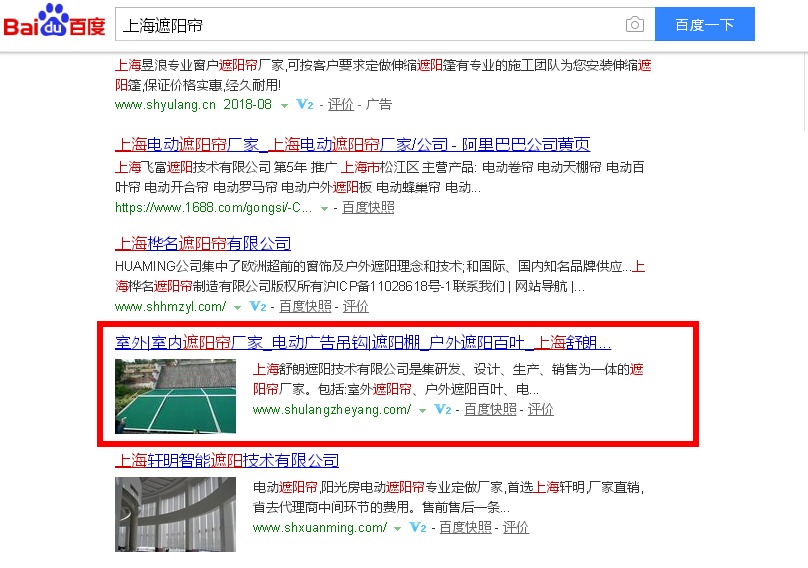The width and height of the screenshot is (808, 568).
Task: Click snippet text starting 电动遮阳帘,阳光房电动遮阳帘
Action: (448, 497)
